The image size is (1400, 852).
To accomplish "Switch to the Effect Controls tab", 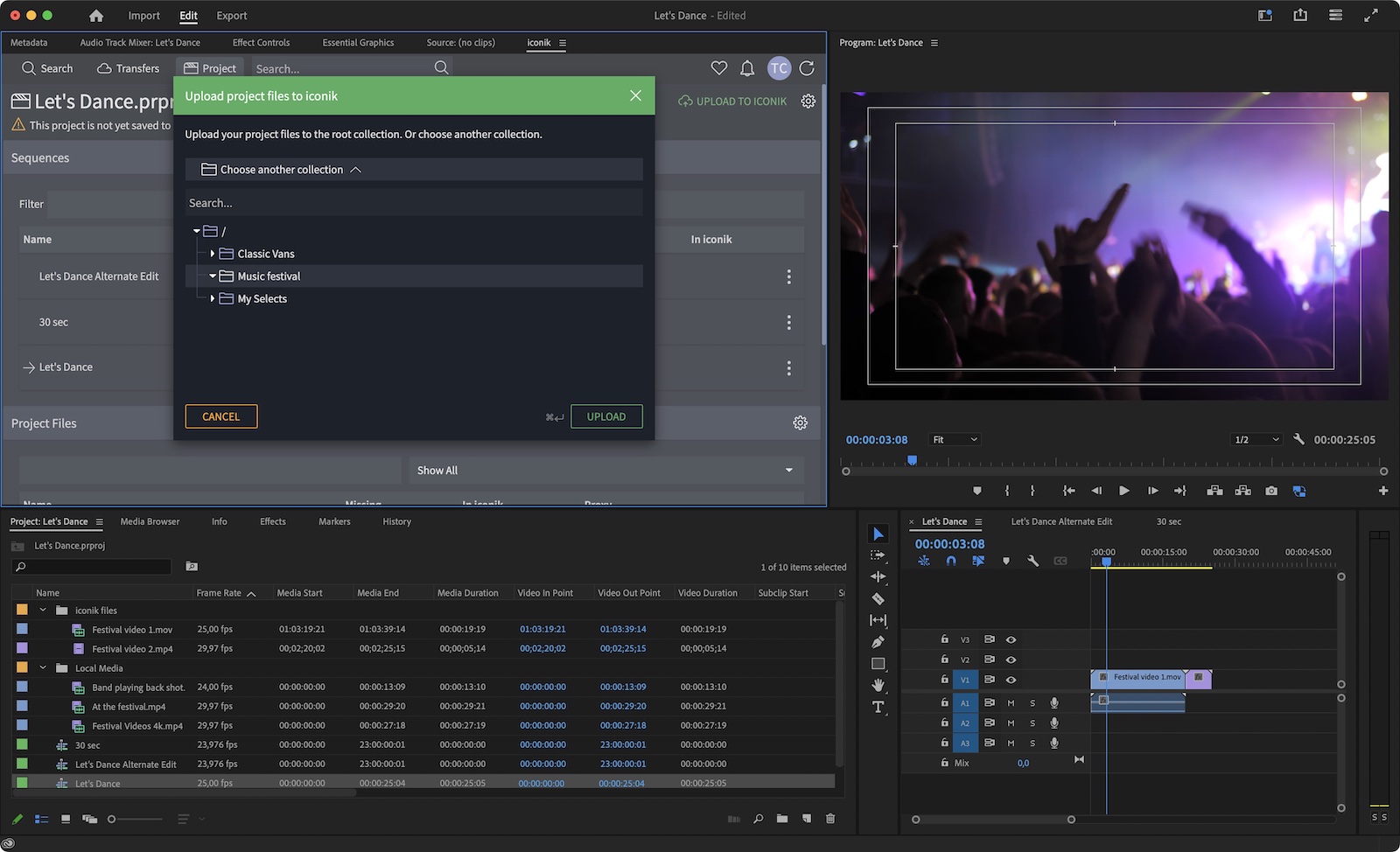I will [261, 42].
